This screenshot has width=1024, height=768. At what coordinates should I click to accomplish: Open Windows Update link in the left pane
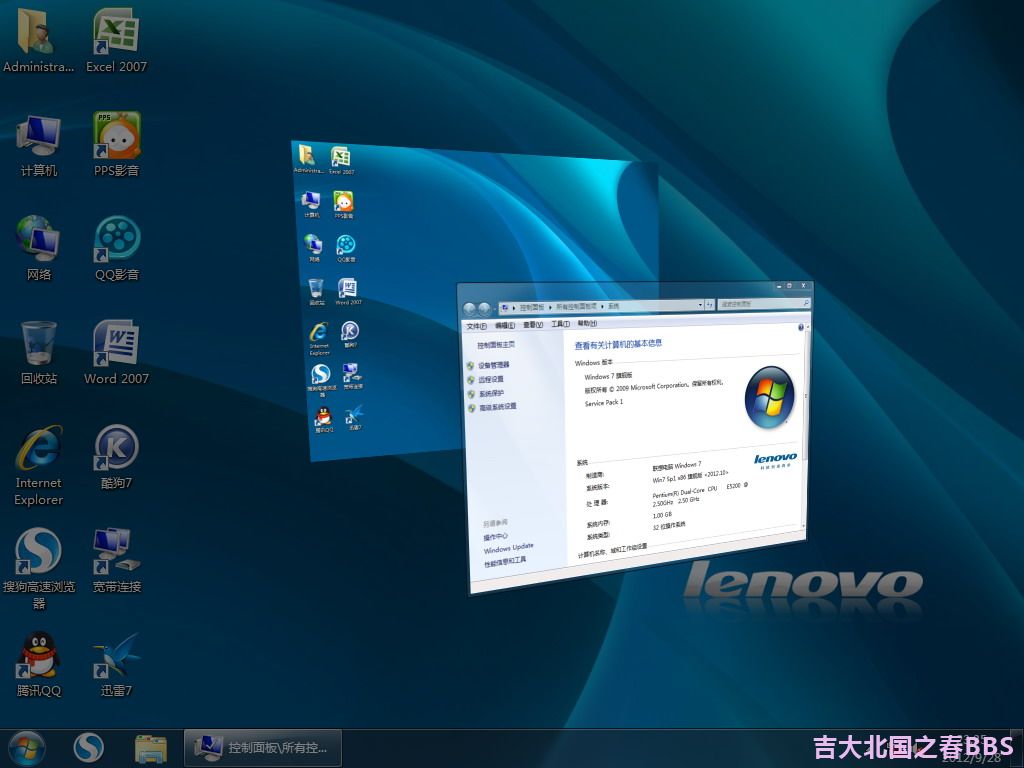tap(508, 547)
